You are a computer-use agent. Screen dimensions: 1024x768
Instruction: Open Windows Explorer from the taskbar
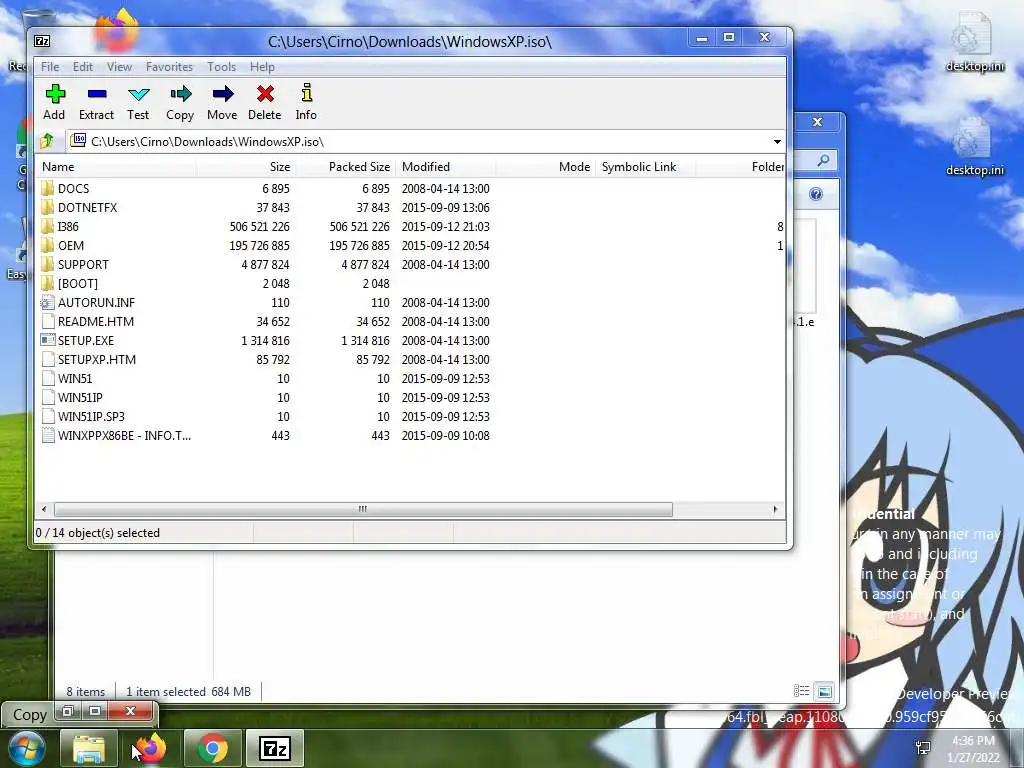click(x=89, y=748)
